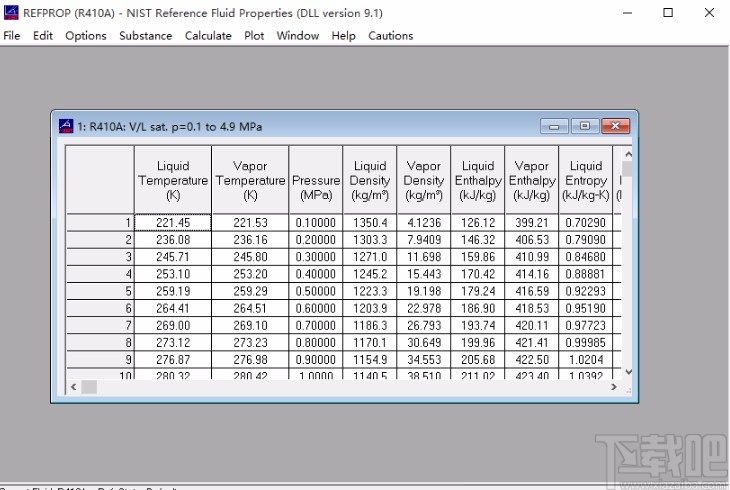This screenshot has width=730, height=490.
Task: Select the Vapor Enthalpy column header
Action: click(x=532, y=180)
